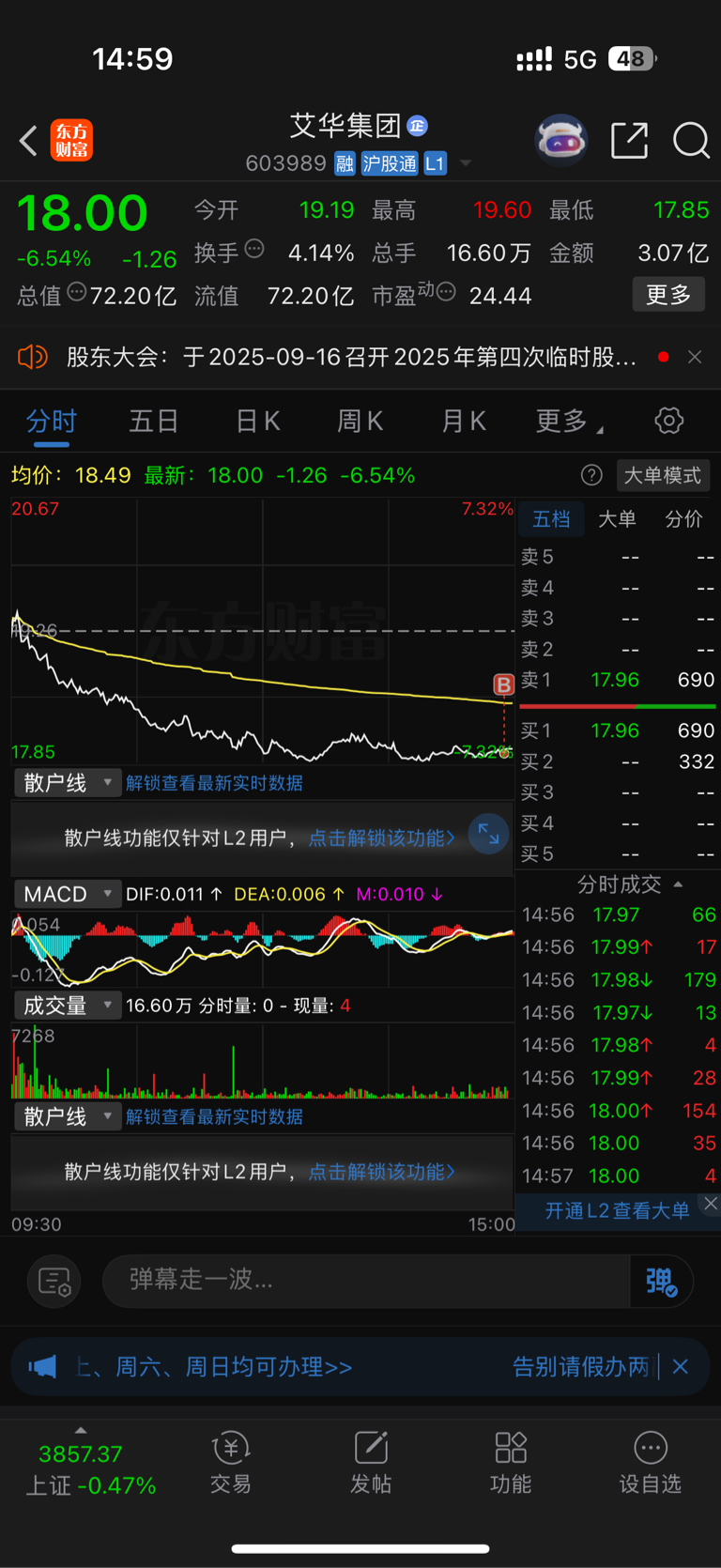This screenshot has width=721, height=1568.
Task: Switch to the 周K tab
Action: 360,421
